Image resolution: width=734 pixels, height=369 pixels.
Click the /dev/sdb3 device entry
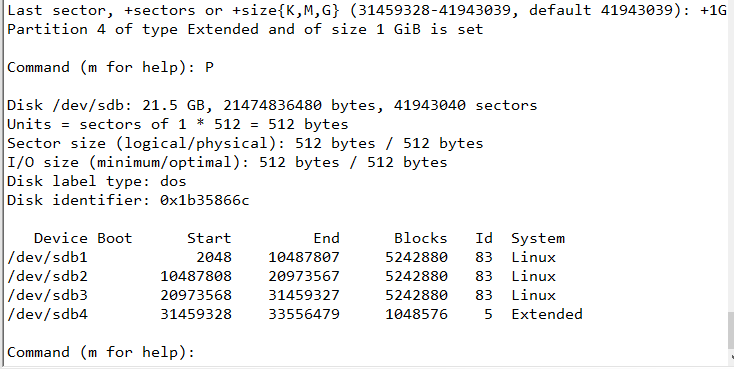click(x=47, y=295)
